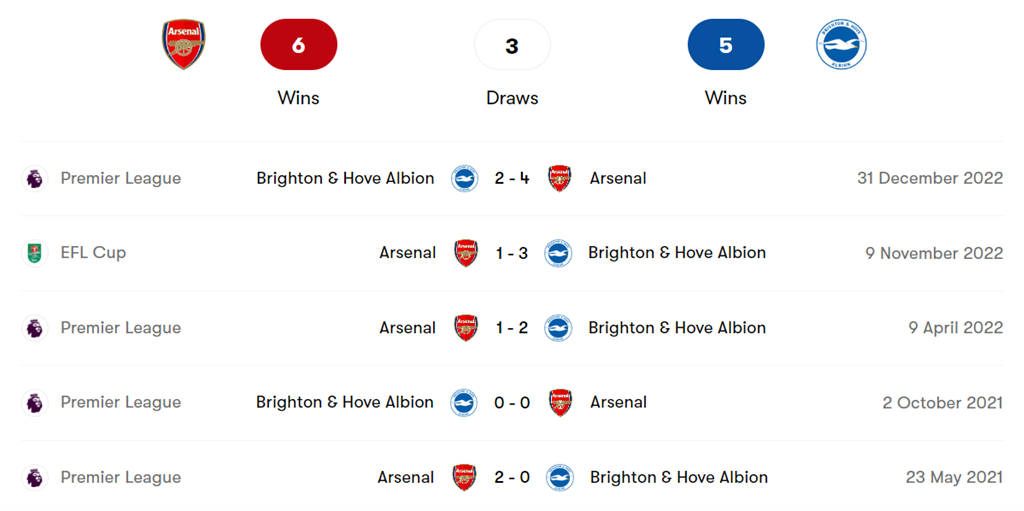Click the large Brighton crest at top
1024x511 pixels.
[x=840, y=45]
